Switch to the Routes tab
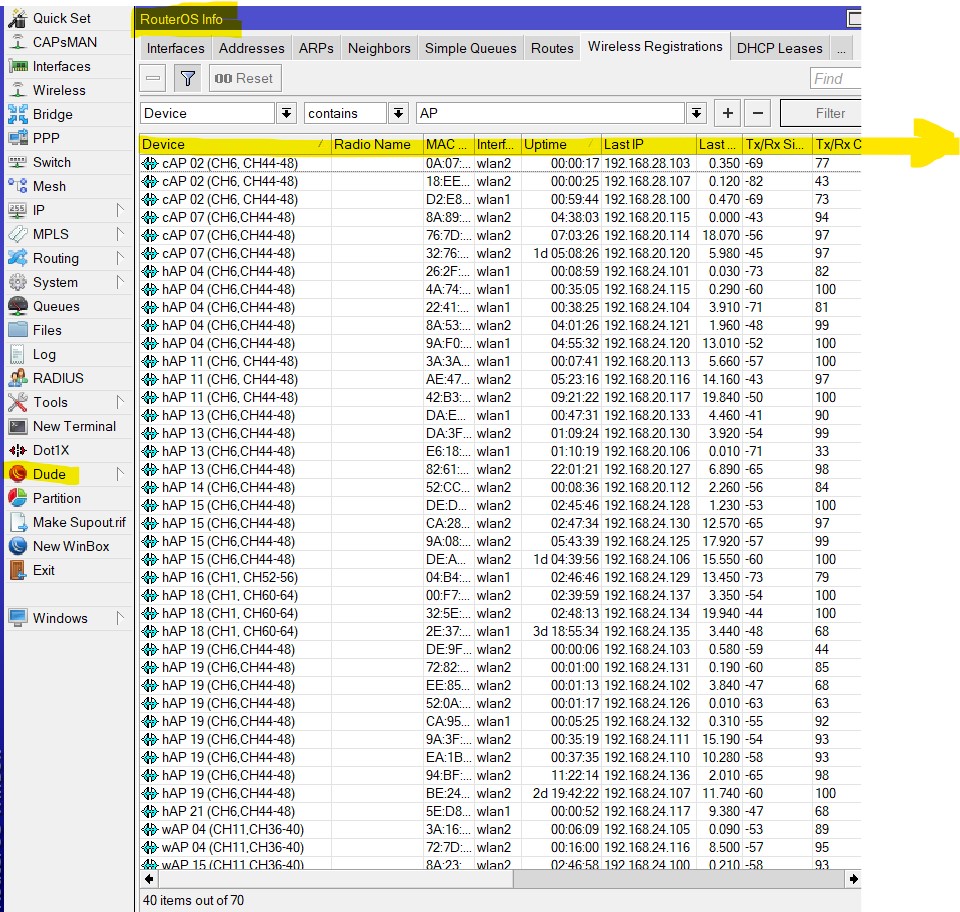 tap(552, 48)
